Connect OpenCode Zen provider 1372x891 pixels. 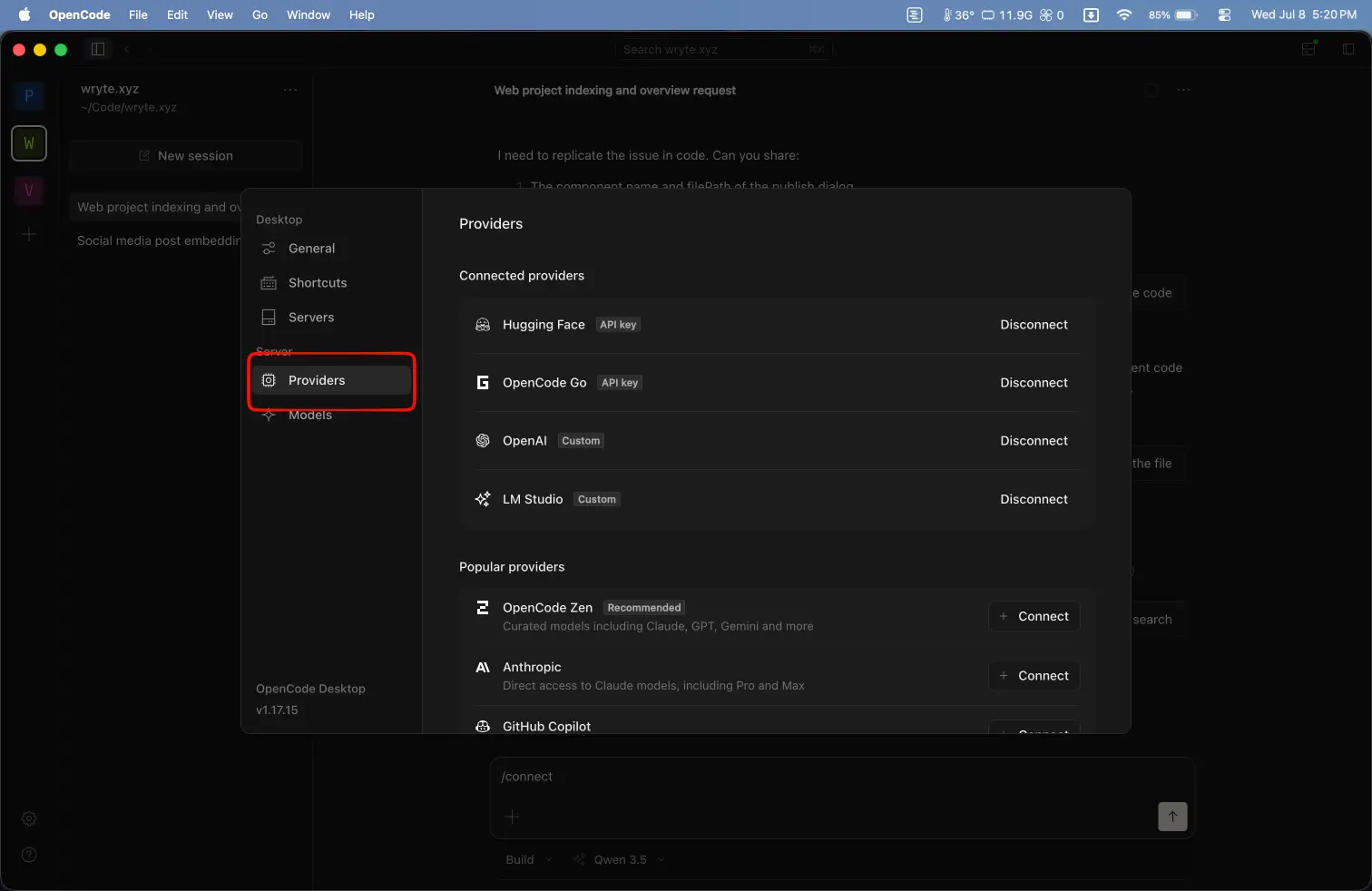(1034, 616)
